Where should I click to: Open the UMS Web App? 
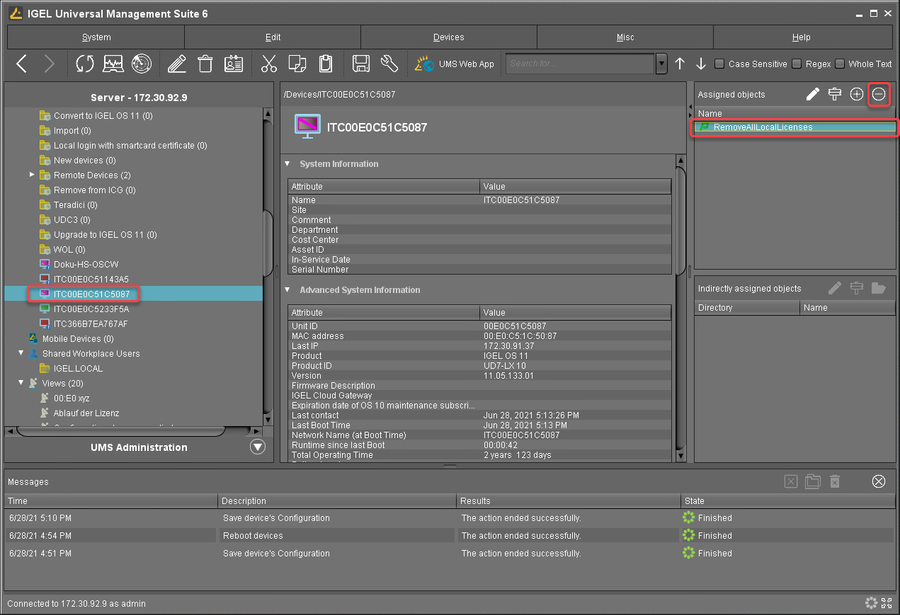(455, 64)
